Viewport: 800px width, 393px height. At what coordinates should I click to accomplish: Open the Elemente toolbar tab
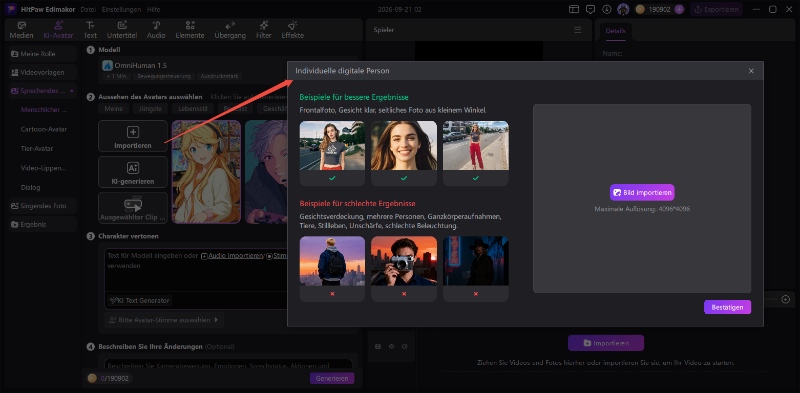click(x=190, y=30)
